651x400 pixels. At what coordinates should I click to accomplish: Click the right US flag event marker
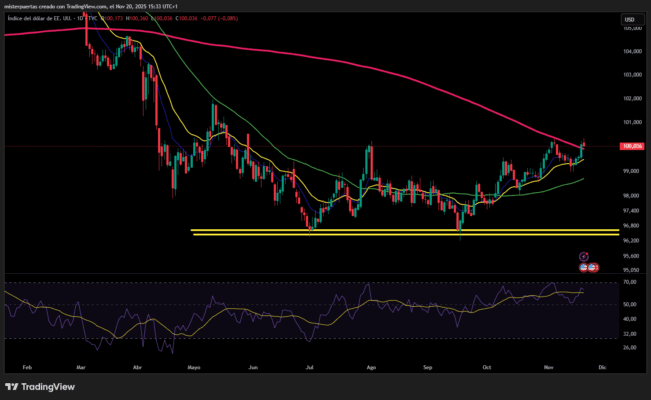pos(592,266)
